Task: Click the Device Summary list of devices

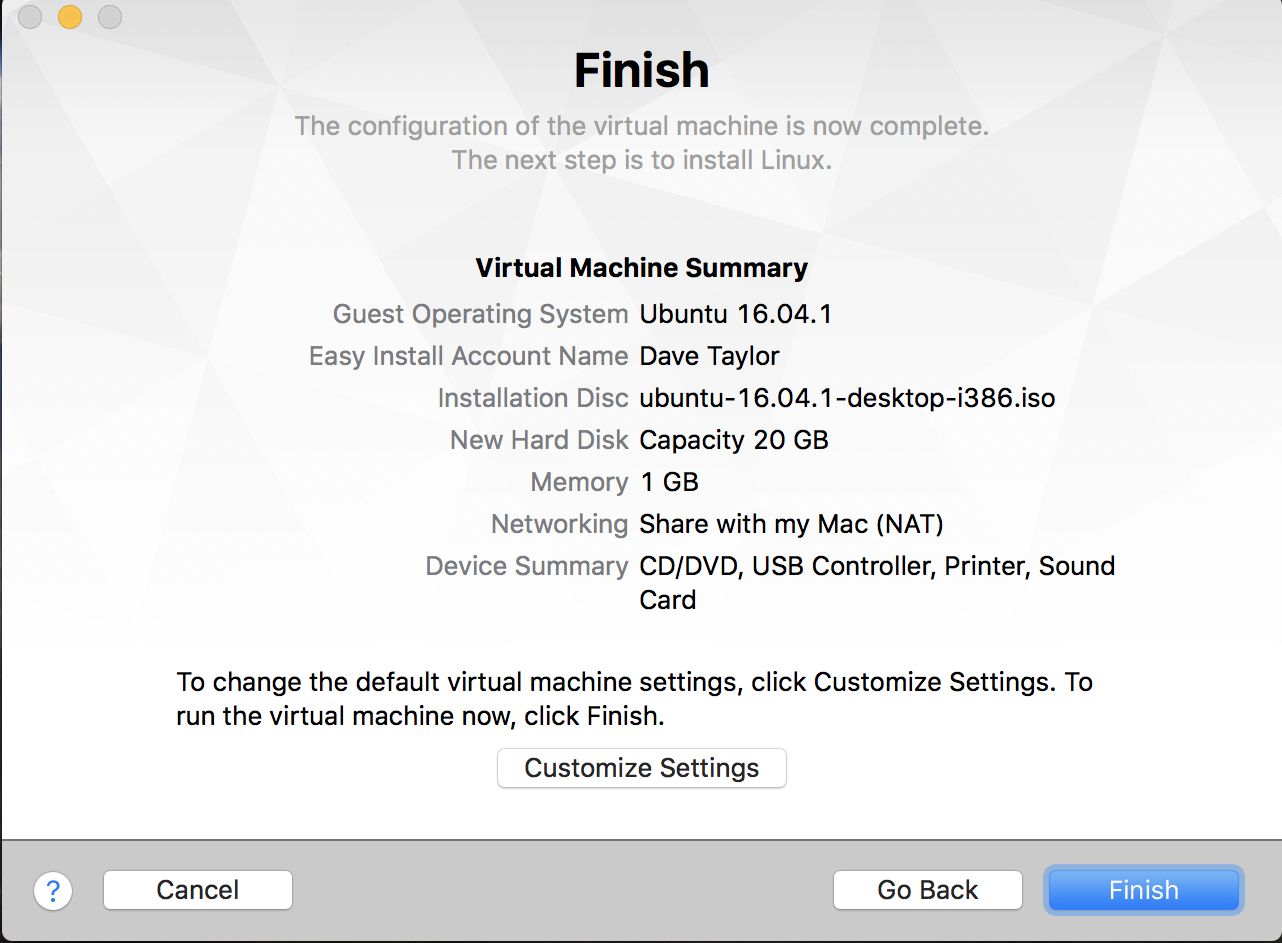Action: tap(877, 583)
